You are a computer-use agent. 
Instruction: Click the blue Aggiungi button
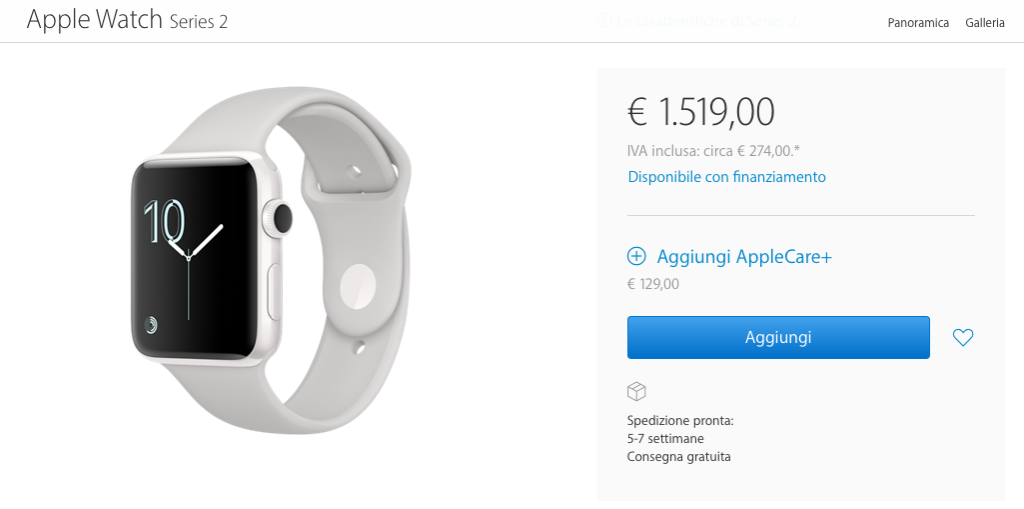(778, 337)
